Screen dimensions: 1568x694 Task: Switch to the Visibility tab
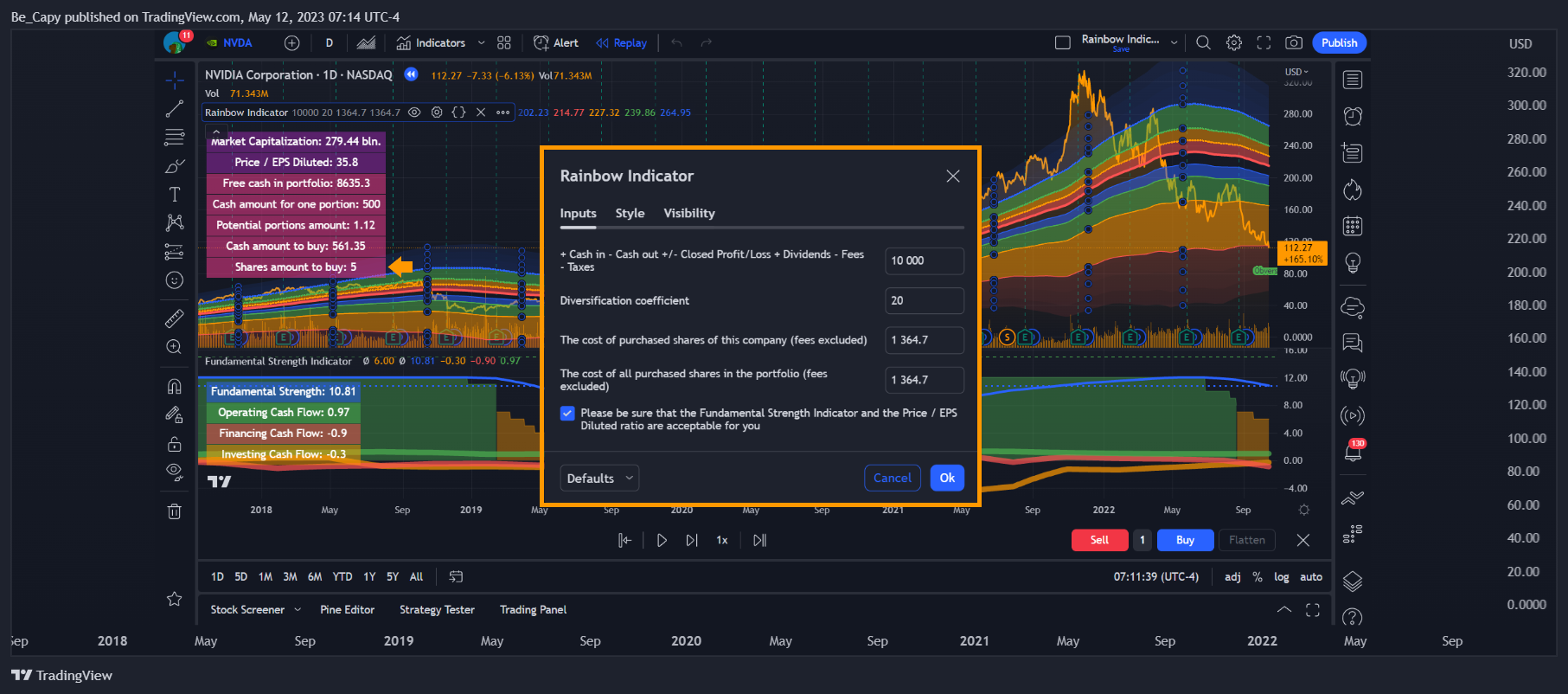pos(689,214)
